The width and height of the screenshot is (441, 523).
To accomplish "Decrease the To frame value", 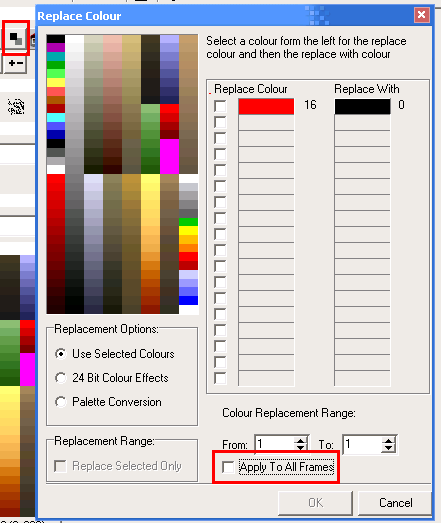I will (388, 448).
